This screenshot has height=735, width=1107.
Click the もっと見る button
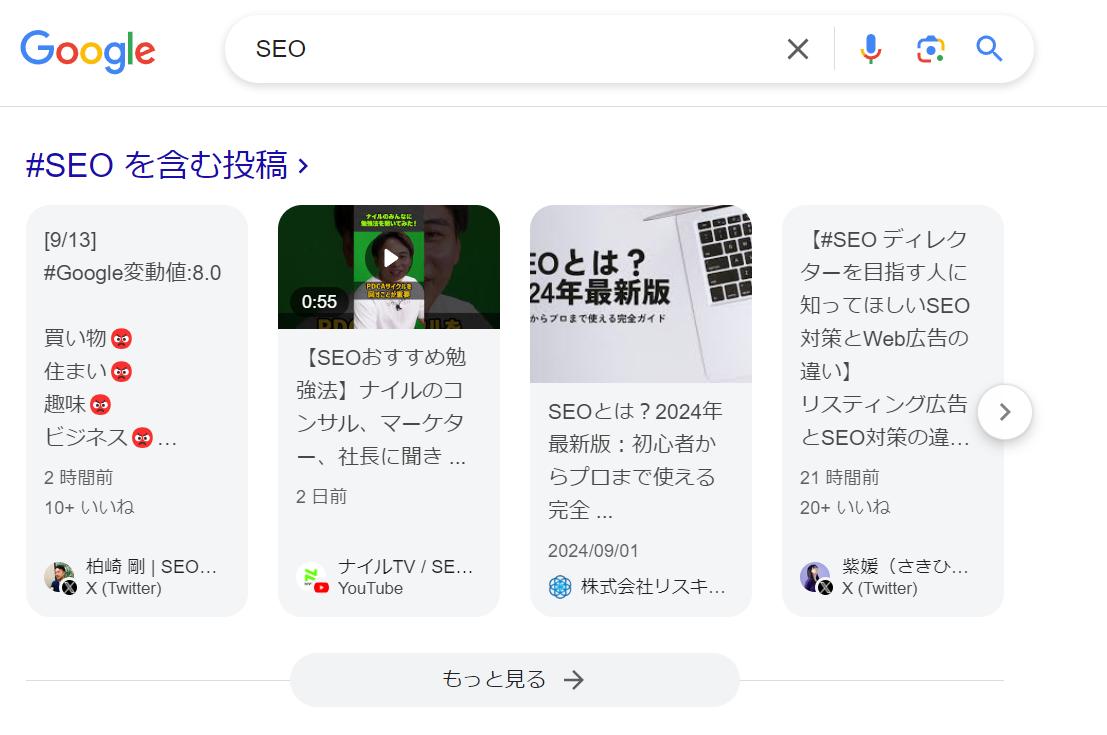514,679
